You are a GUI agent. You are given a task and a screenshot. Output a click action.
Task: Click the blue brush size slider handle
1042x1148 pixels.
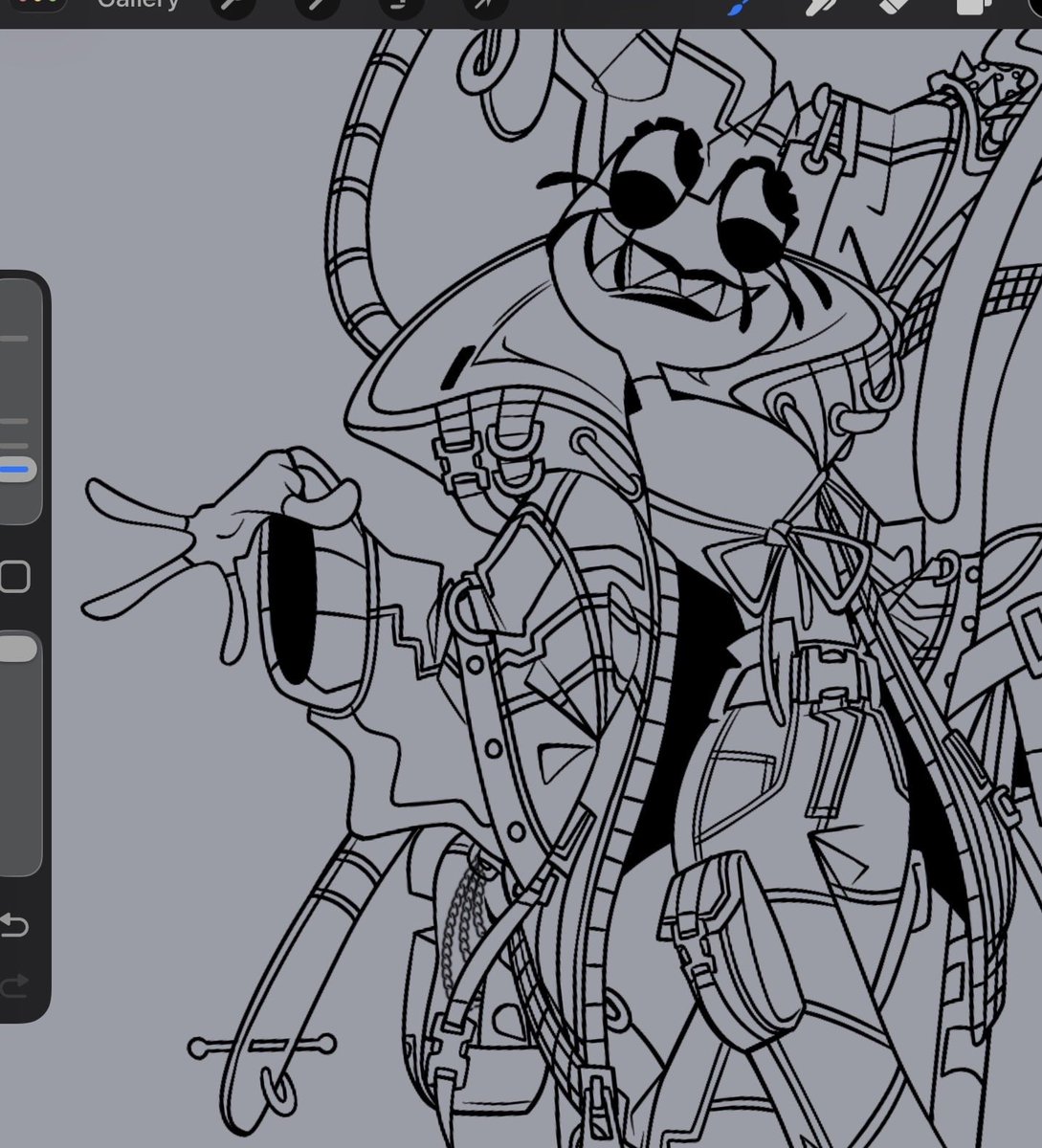(17, 470)
